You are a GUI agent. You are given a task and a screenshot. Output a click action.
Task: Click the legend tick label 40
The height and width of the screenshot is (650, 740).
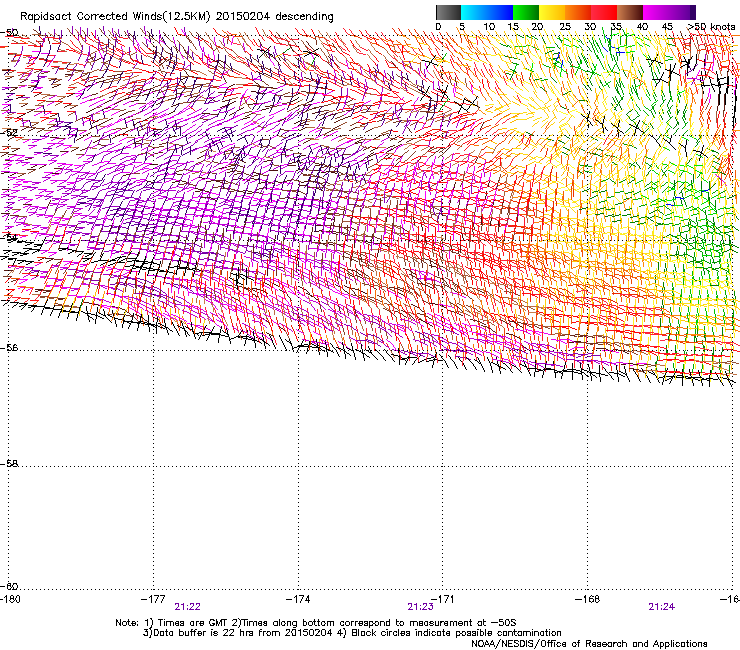[x=642, y=26]
